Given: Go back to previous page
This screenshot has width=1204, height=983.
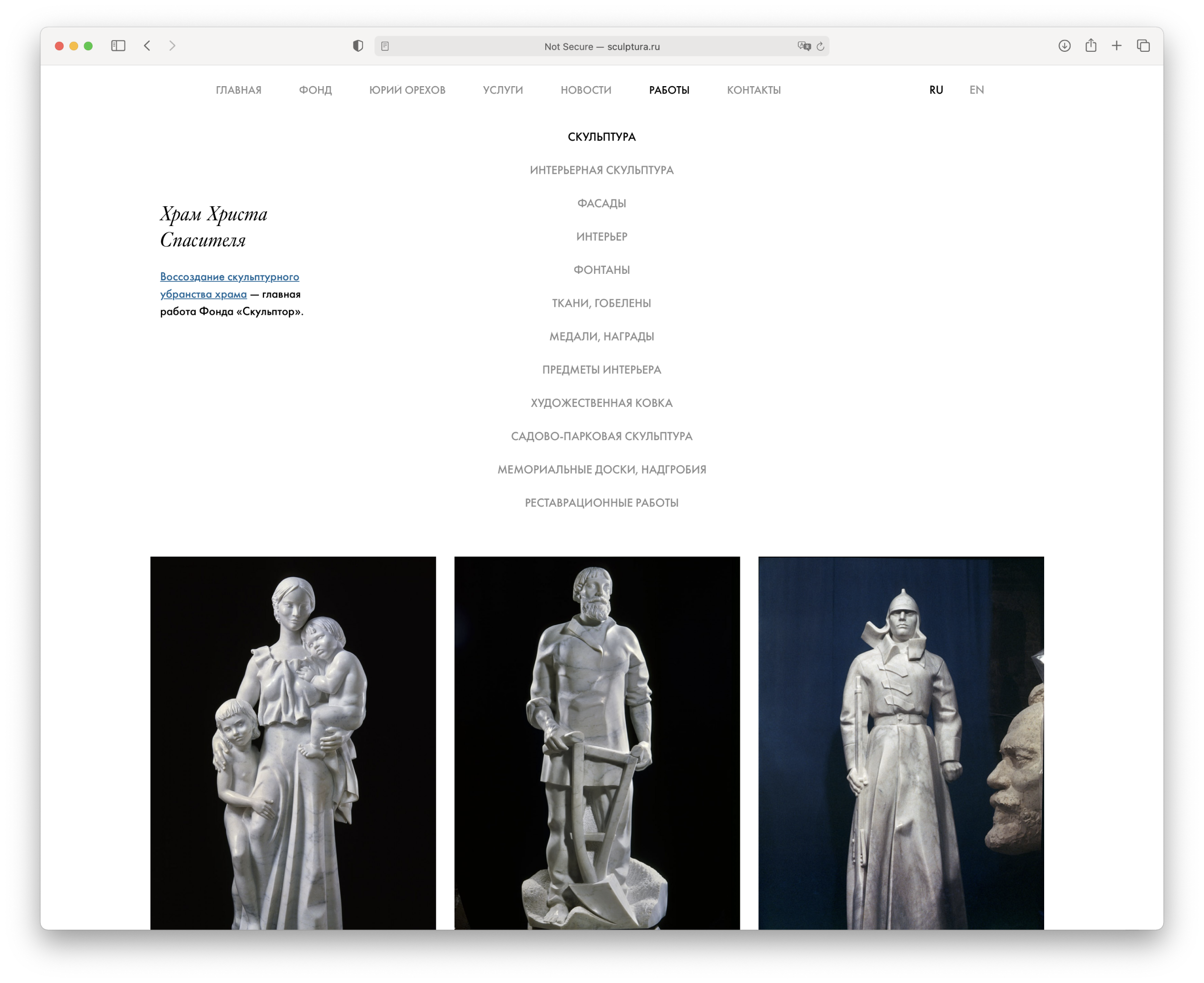Looking at the screenshot, I should tap(147, 46).
